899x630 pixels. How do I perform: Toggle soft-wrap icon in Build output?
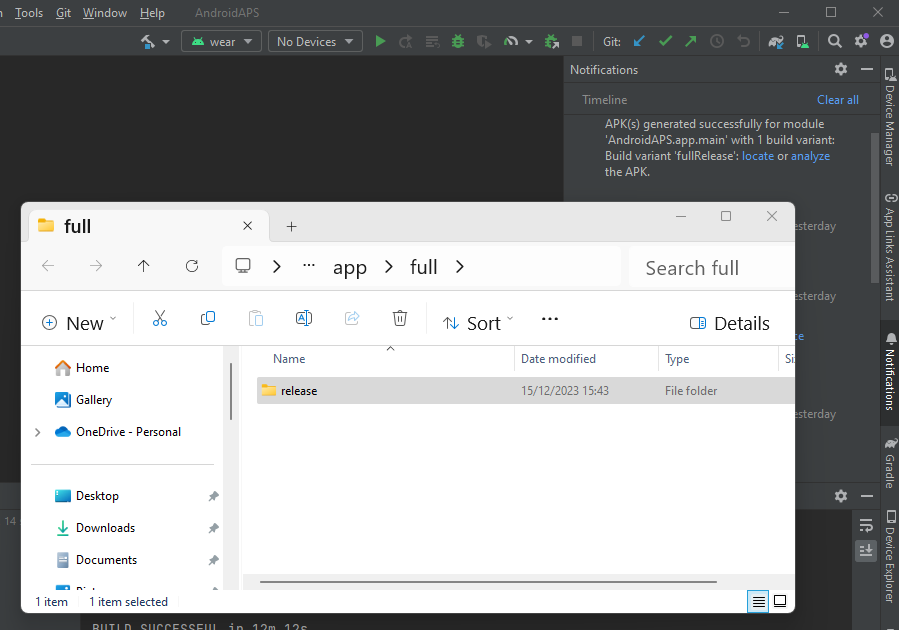coord(866,525)
